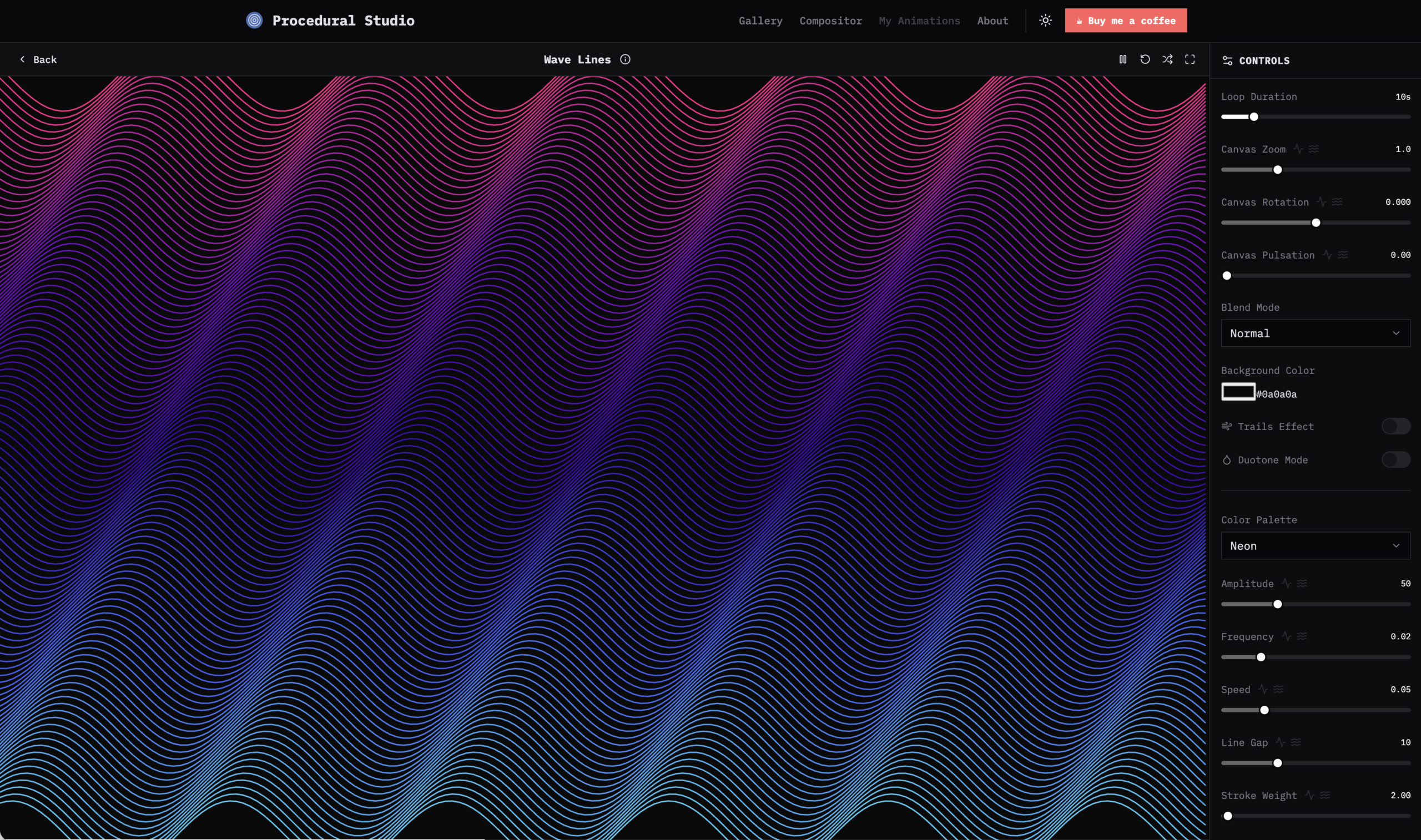Turn on Duotone Mode
1421x840 pixels.
[1395, 459]
